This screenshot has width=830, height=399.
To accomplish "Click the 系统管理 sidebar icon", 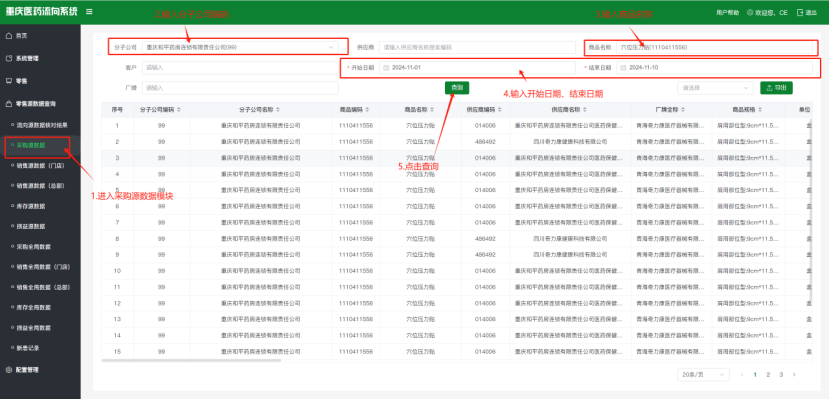I will [8, 58].
